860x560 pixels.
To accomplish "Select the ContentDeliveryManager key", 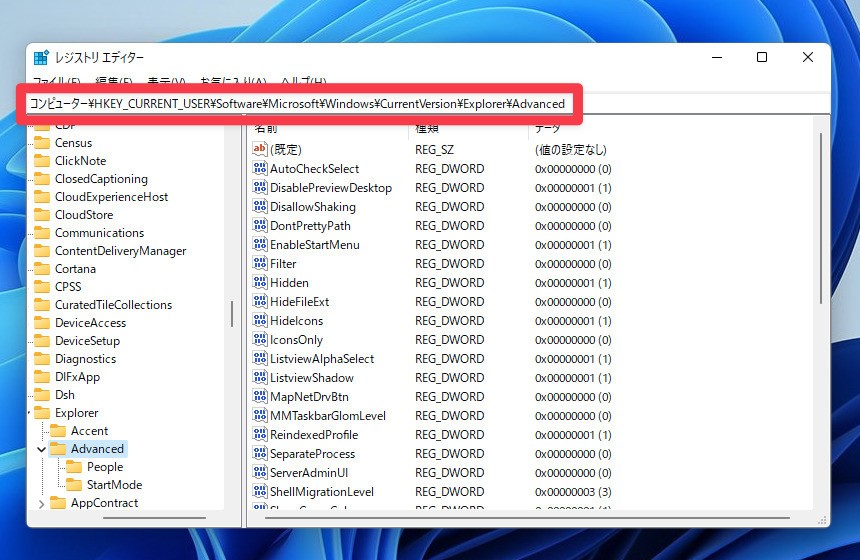I will [121, 251].
